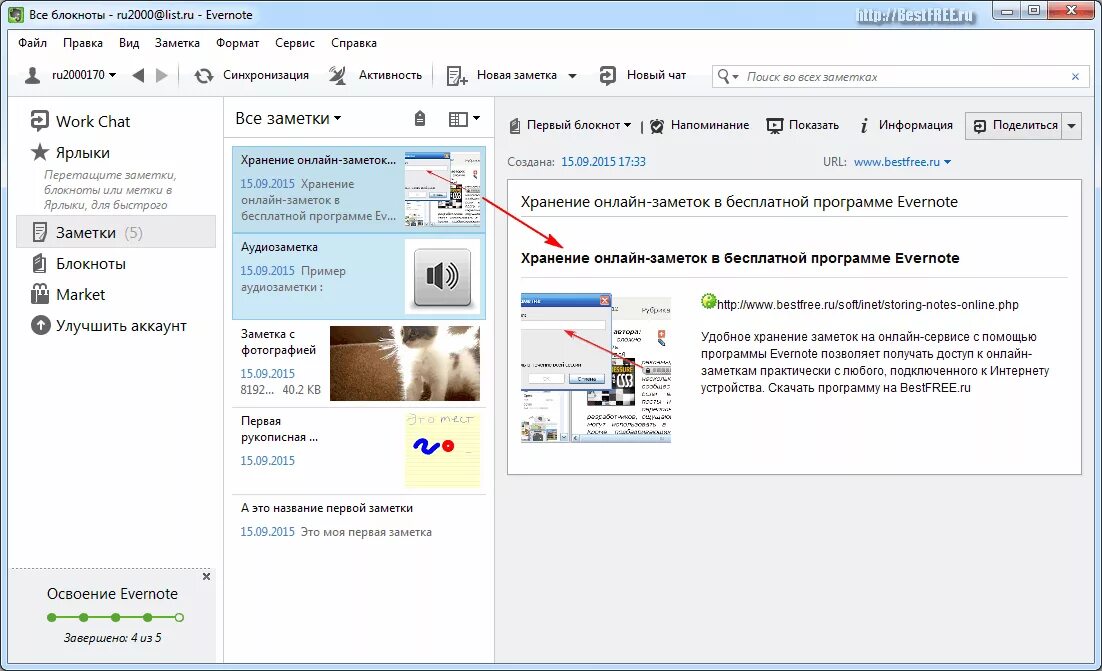Open the storing-notes-online.php link in note

pos(867,304)
